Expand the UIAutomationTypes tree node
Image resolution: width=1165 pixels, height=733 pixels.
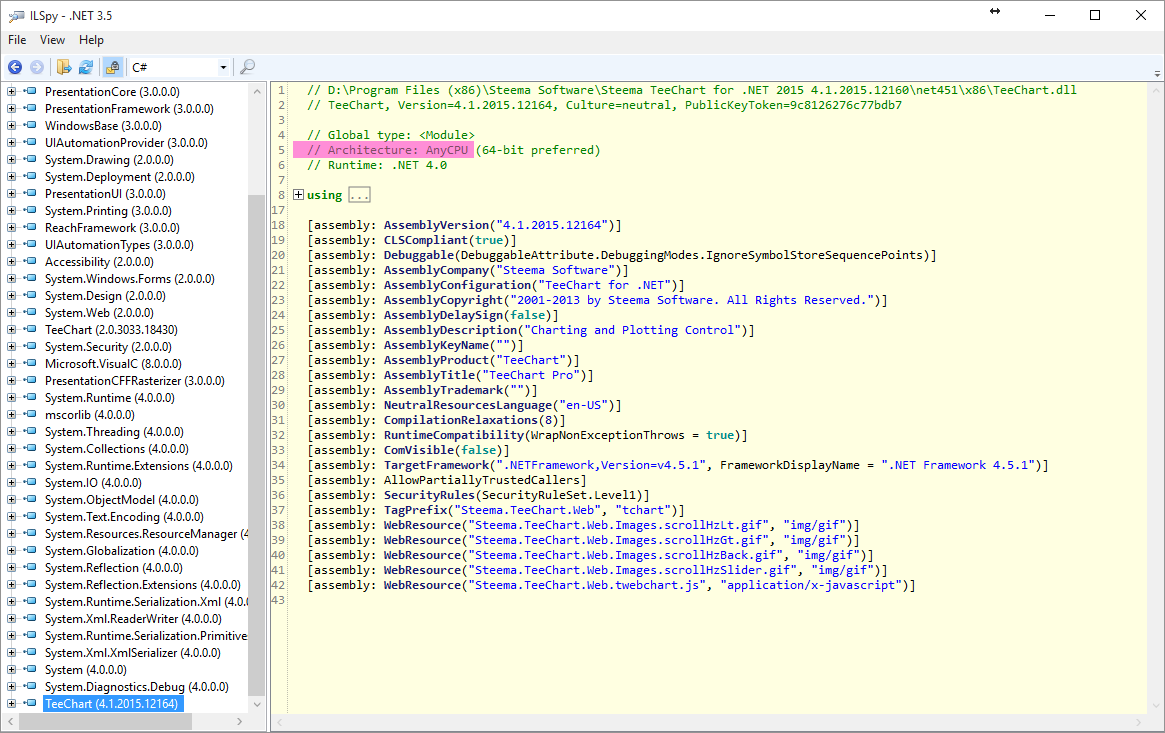[x=11, y=244]
